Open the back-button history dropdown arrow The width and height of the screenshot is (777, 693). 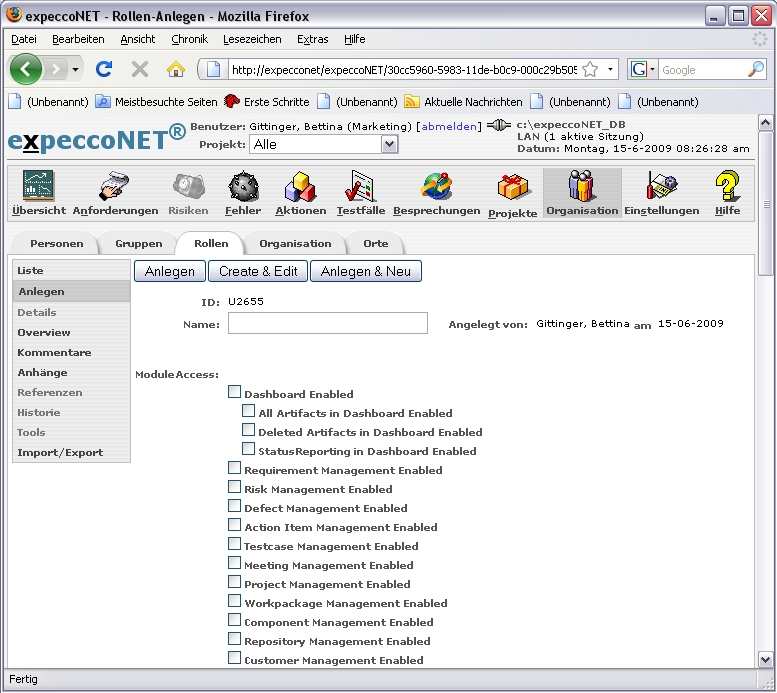75,70
